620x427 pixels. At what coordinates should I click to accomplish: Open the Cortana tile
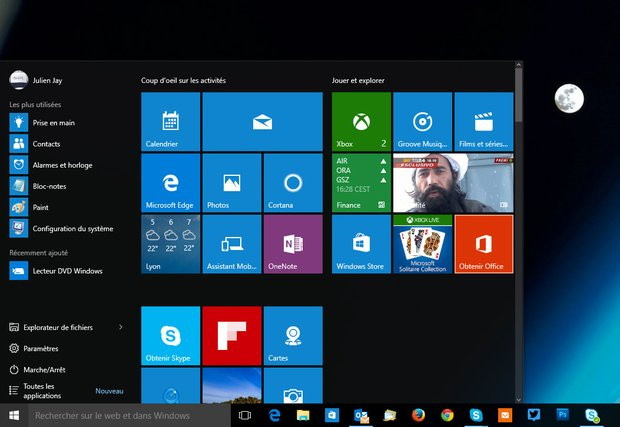tap(293, 183)
